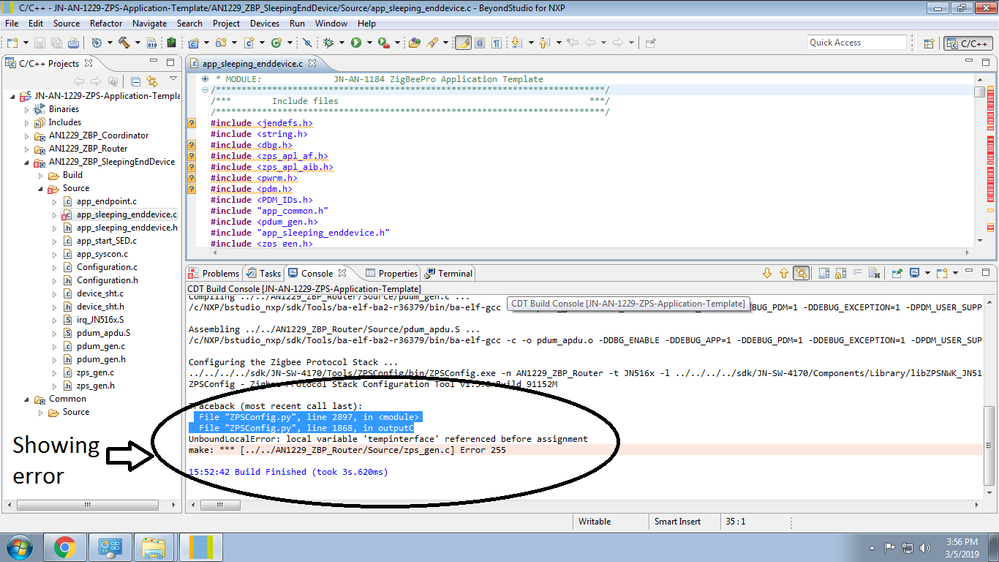Expand the Build folder node

pyautogui.click(x=41, y=176)
